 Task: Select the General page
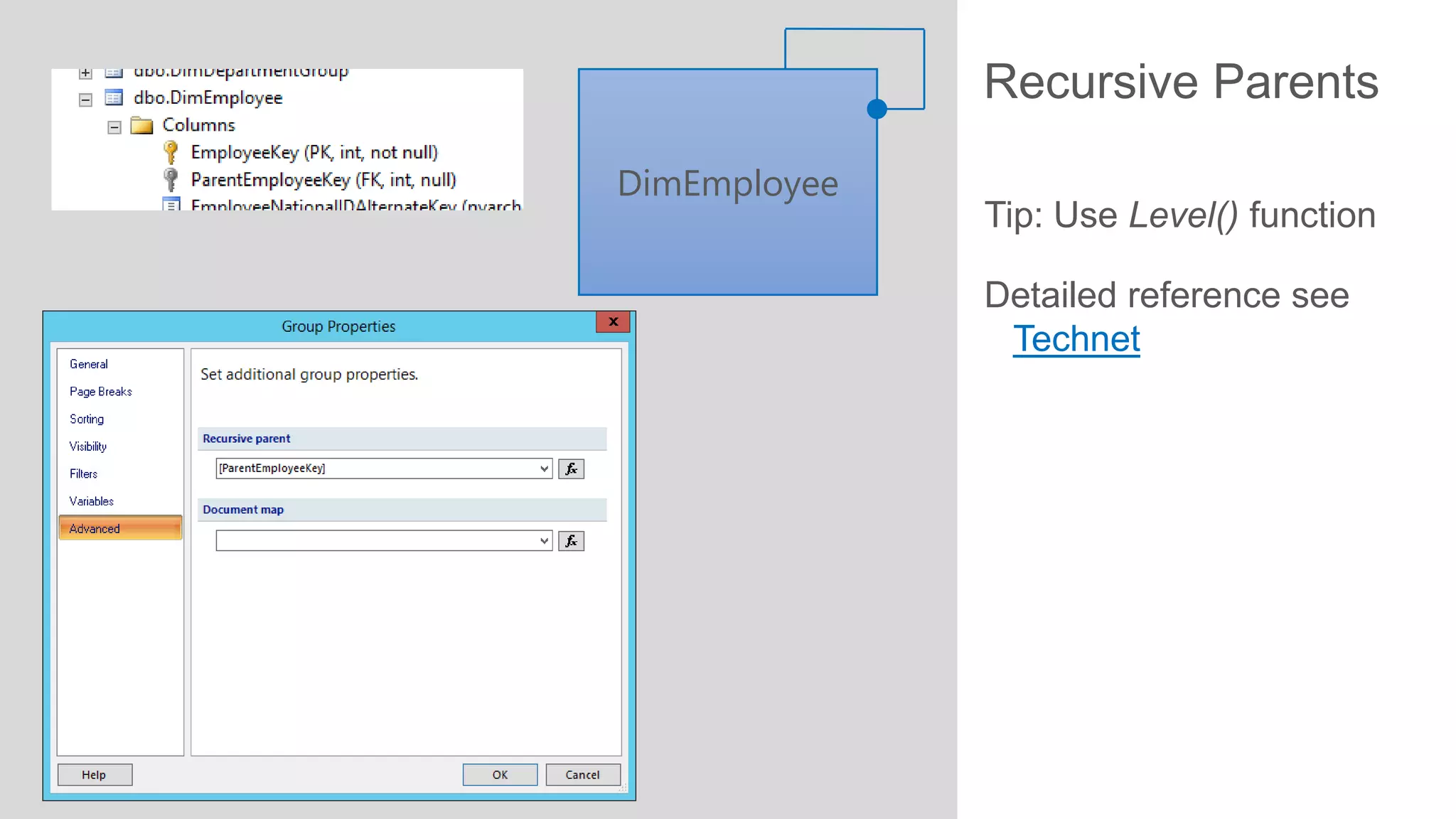pyautogui.click(x=89, y=364)
